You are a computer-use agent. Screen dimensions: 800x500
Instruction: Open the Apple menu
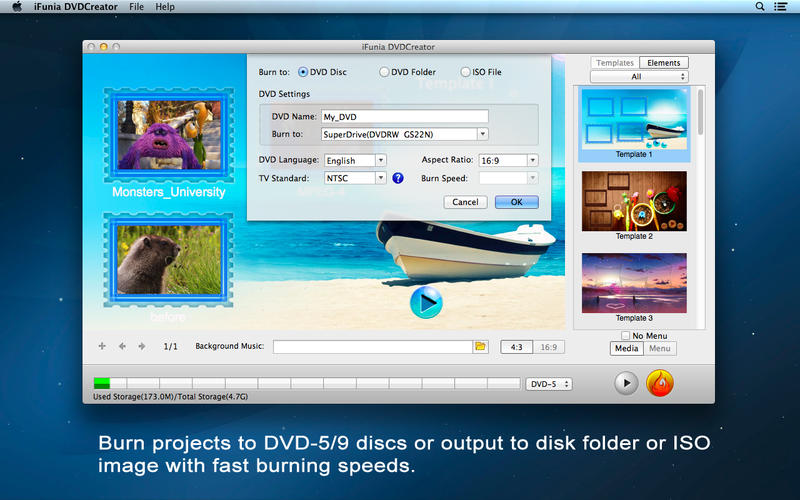coord(17,7)
